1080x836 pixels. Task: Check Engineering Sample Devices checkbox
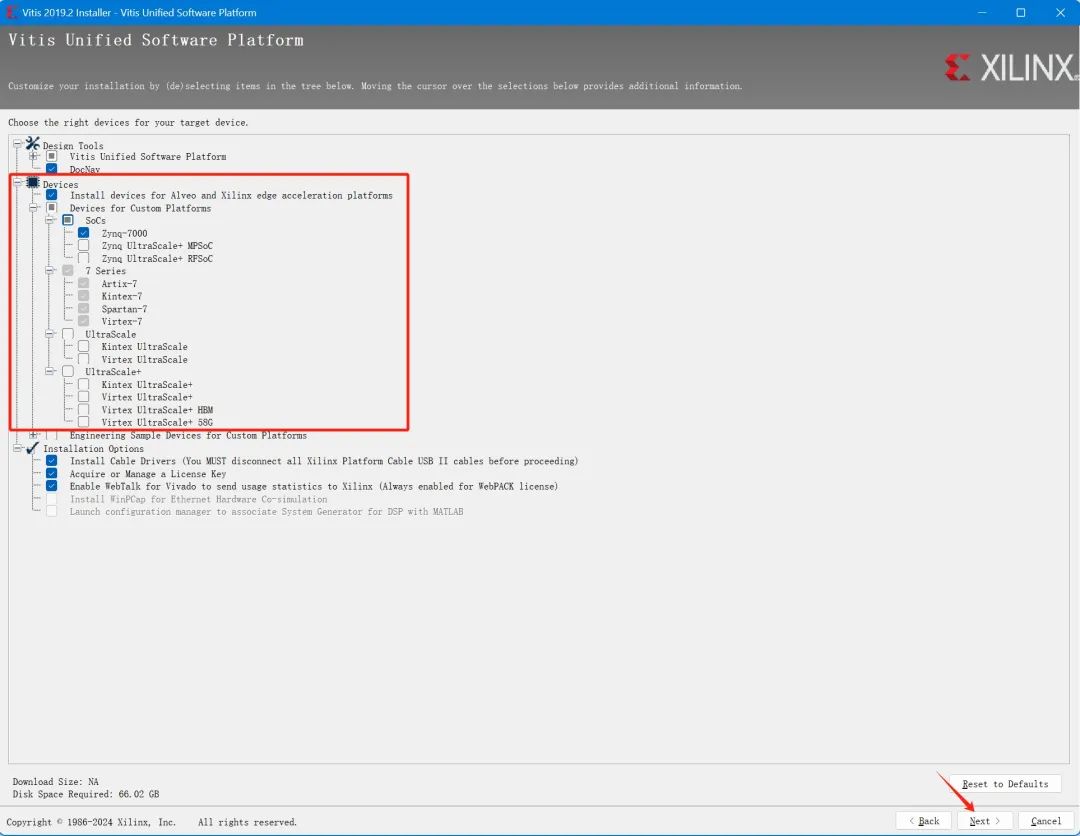click(x=52, y=435)
